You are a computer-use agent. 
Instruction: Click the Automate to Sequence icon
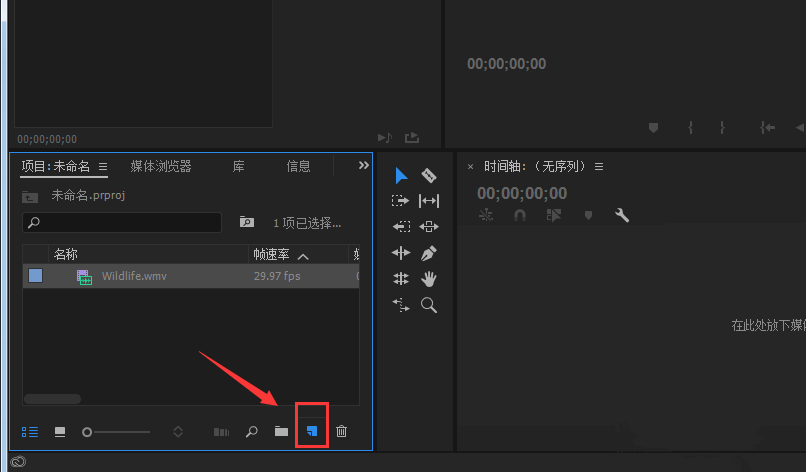[222, 432]
